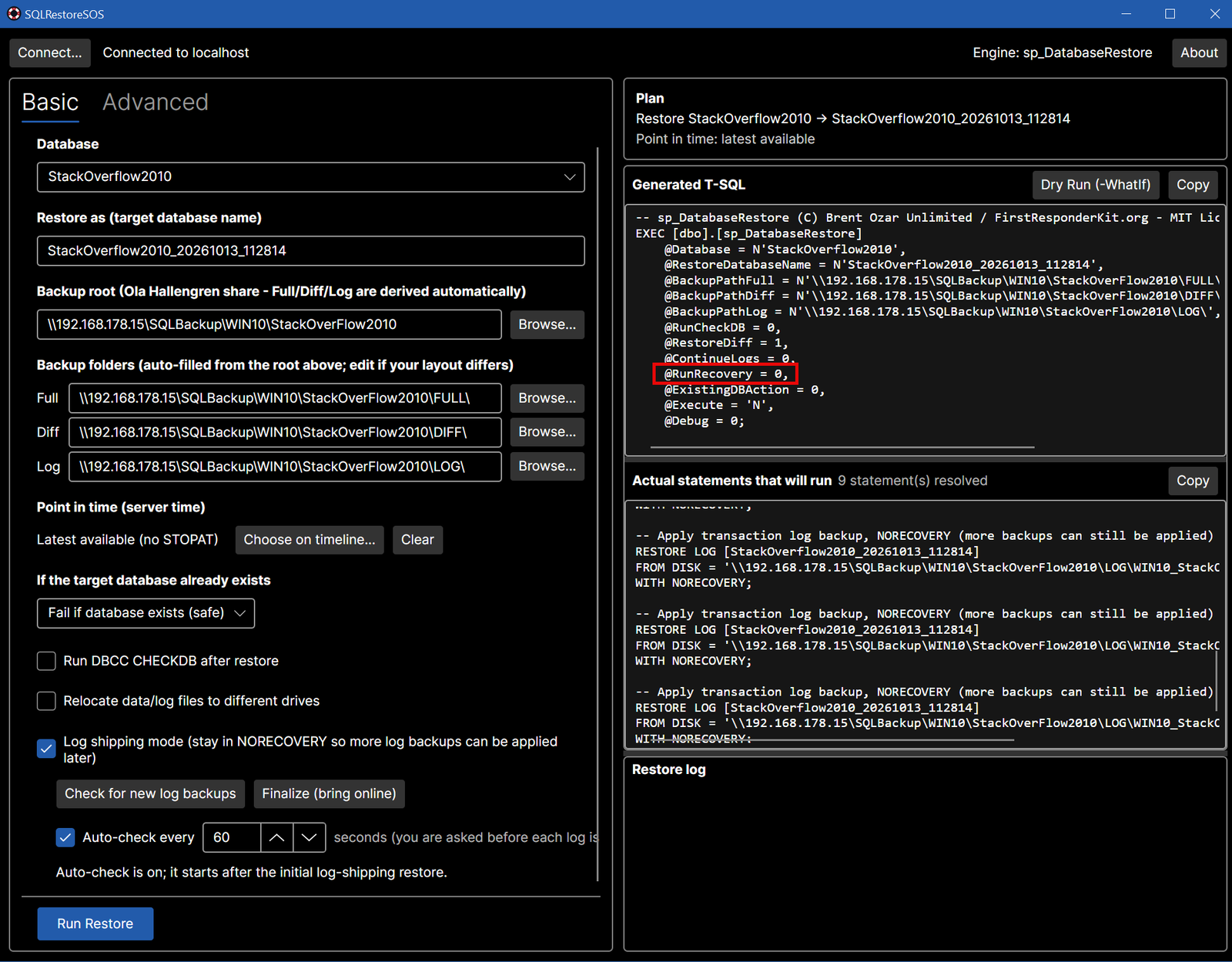Edit the Restore as target database name field
The image size is (1232, 962).
(x=310, y=251)
